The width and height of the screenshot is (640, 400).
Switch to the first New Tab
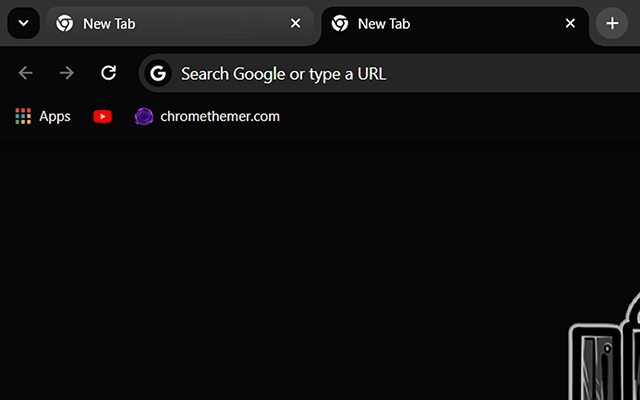click(x=180, y=24)
